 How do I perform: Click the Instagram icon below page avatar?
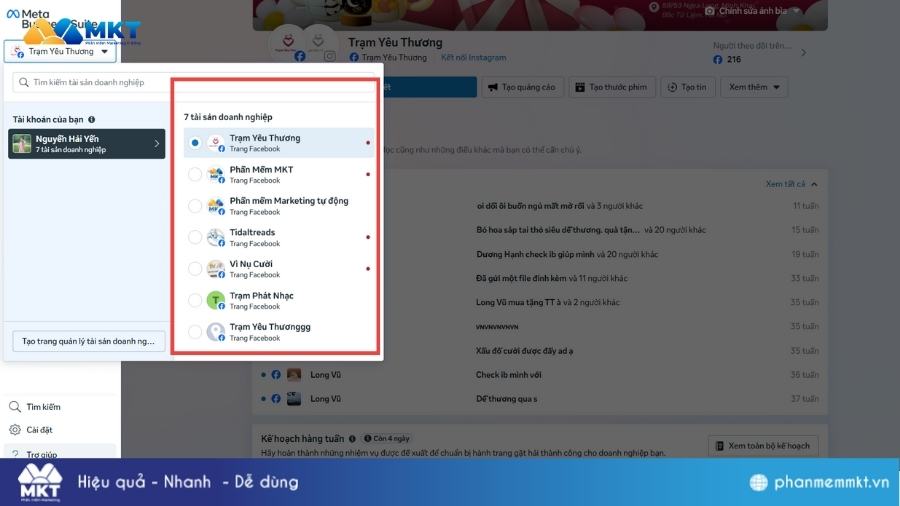pos(329,56)
